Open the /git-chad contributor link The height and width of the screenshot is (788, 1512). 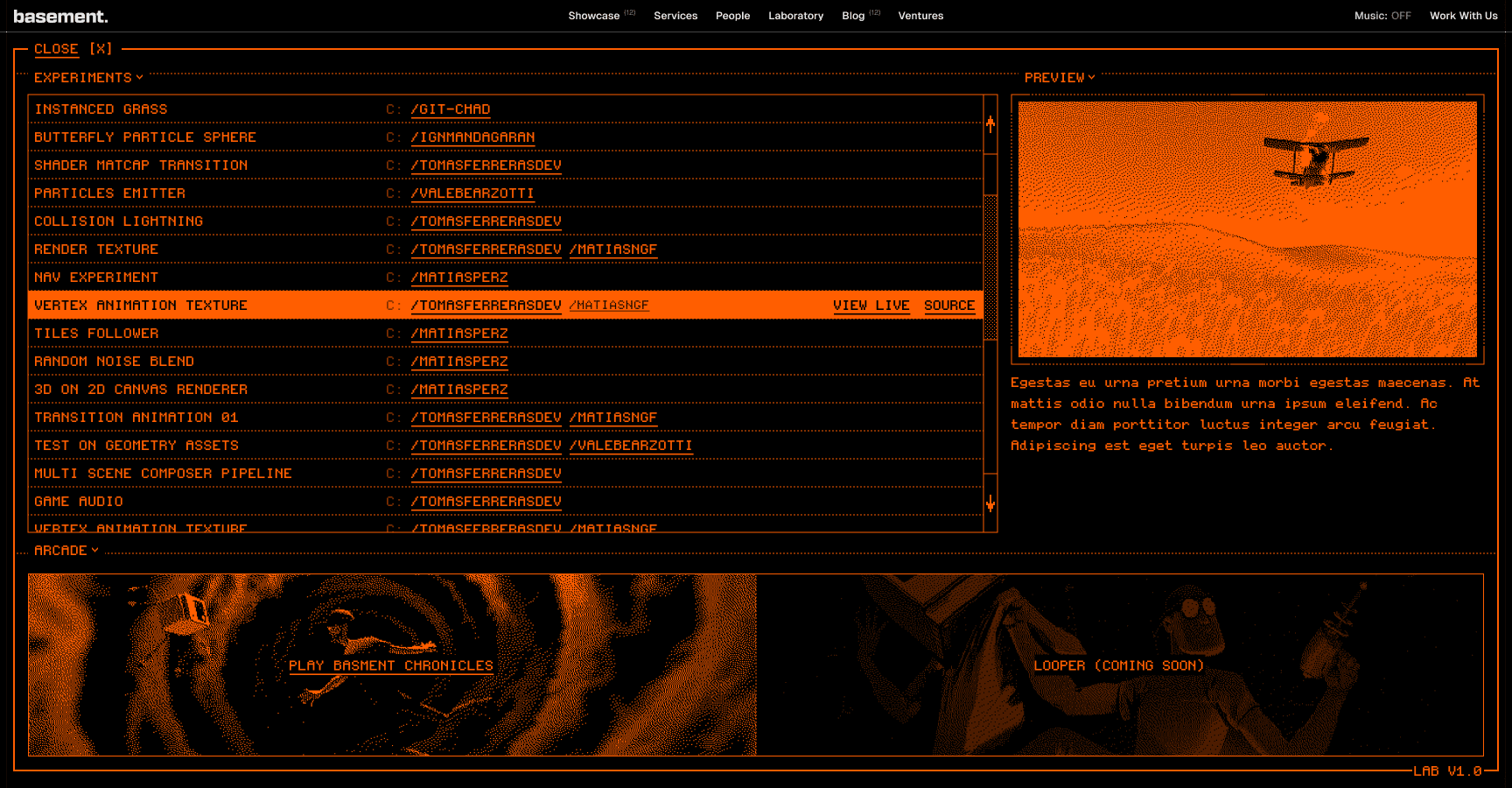[450, 109]
